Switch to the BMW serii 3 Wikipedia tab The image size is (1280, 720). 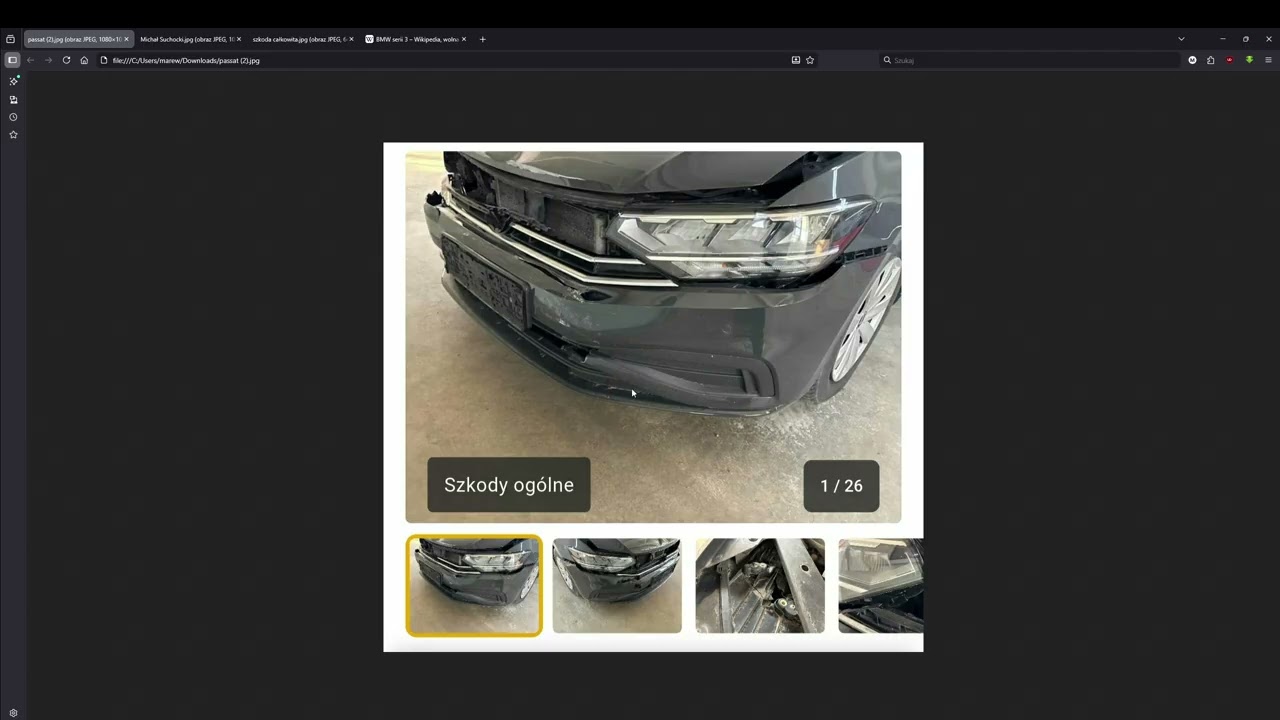(x=416, y=39)
